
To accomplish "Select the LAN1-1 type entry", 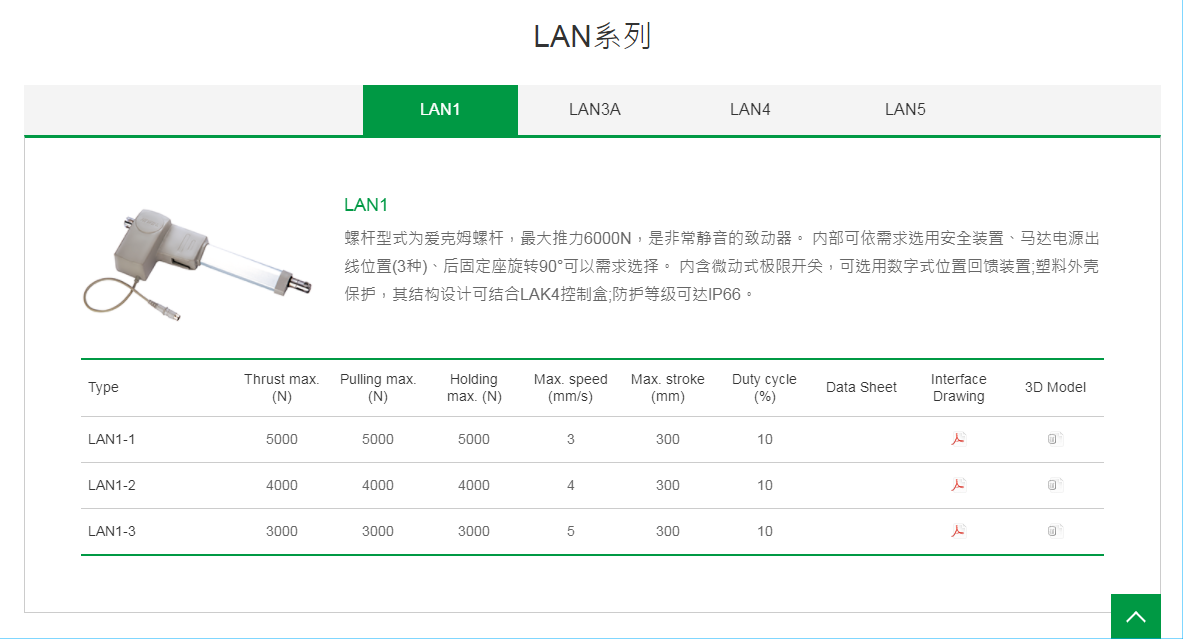I will (x=110, y=439).
